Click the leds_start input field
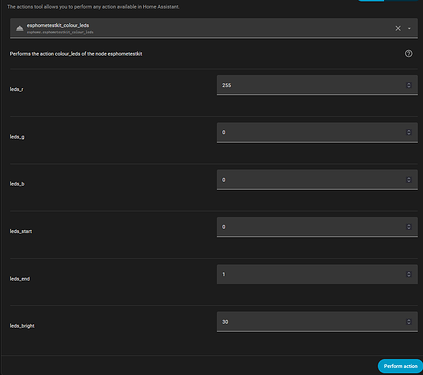 coord(317,227)
